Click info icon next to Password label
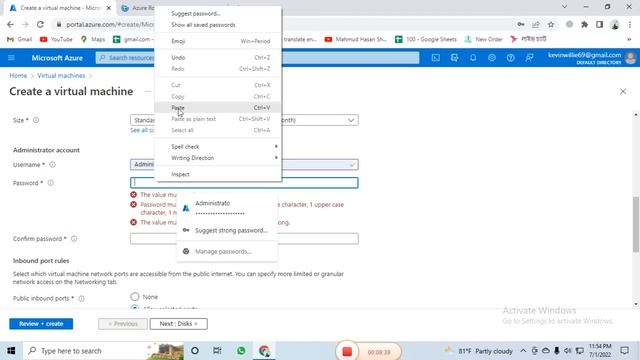 (51, 183)
